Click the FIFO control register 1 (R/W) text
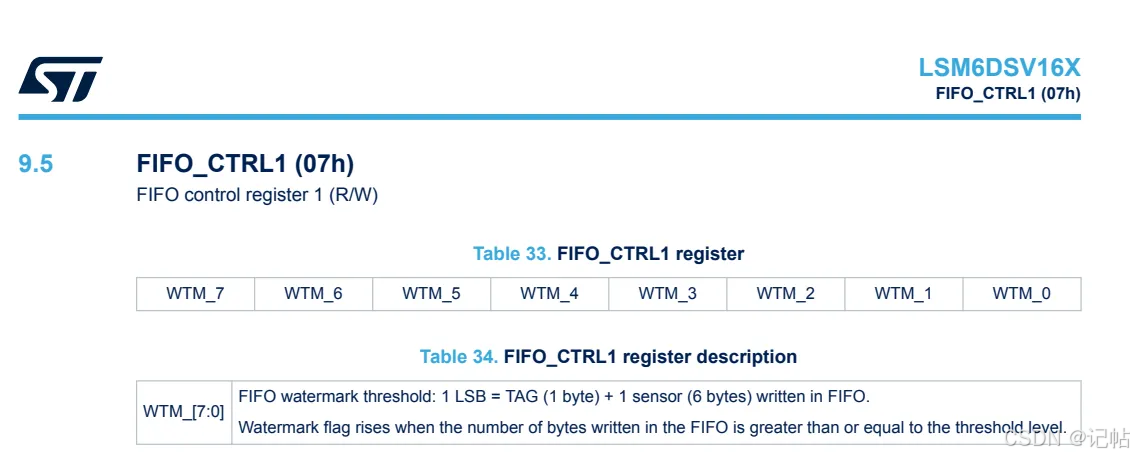The height and width of the screenshot is (458, 1134). pyautogui.click(x=257, y=195)
